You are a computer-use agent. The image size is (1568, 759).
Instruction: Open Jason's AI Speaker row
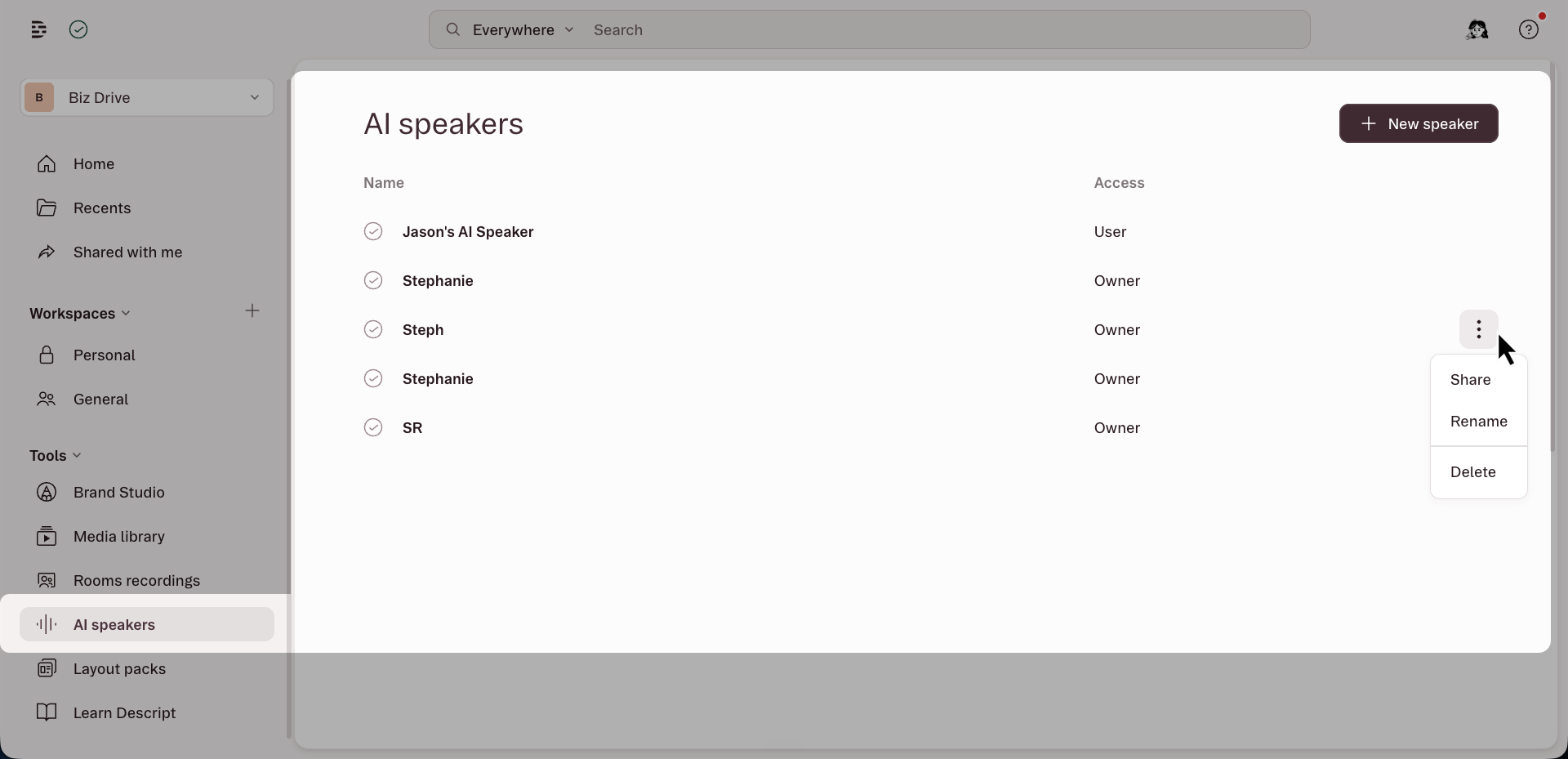point(931,231)
